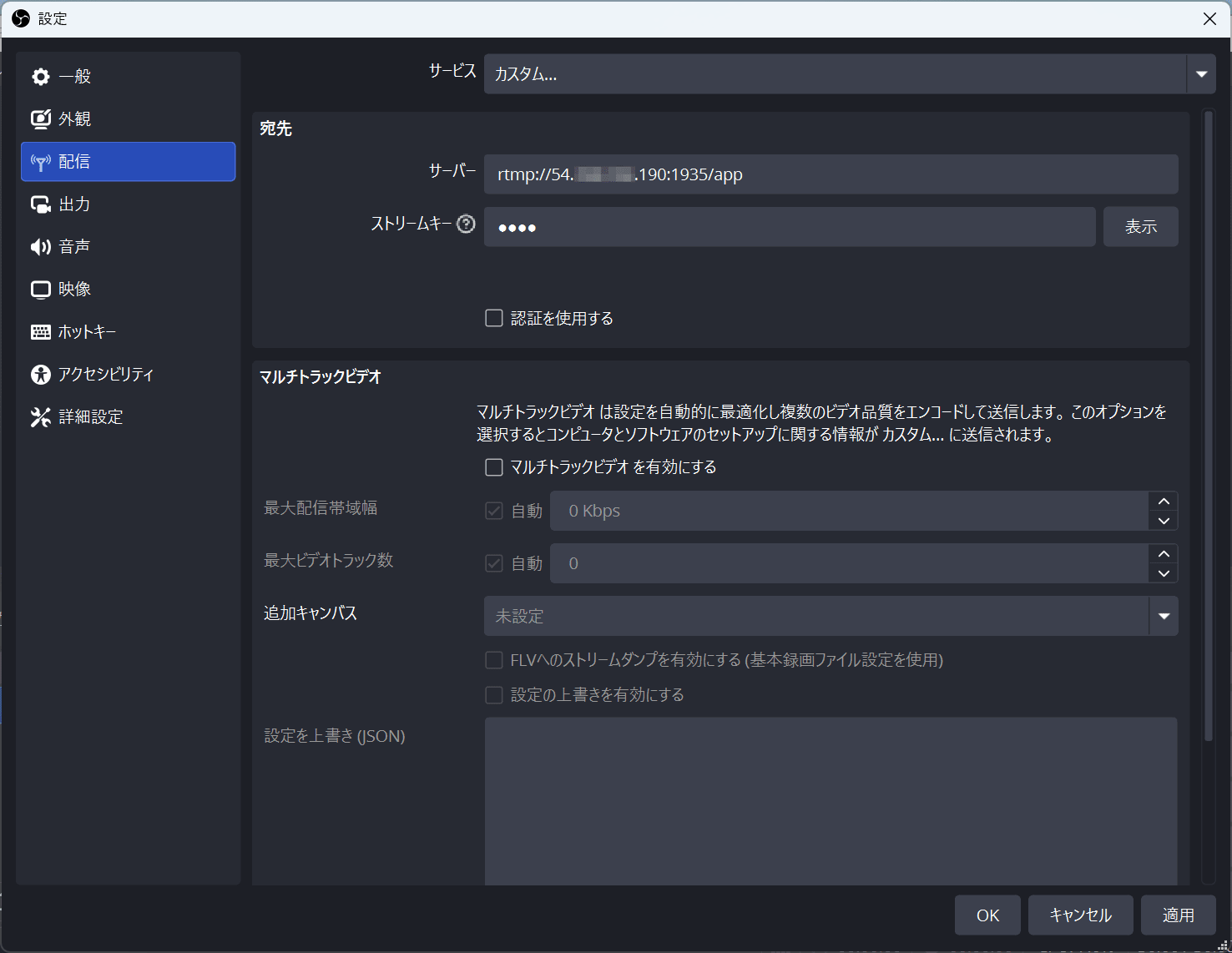Viewport: 1232px width, 953px height.
Task: Click the settings panel vertical scrollbar
Action: 1209,426
